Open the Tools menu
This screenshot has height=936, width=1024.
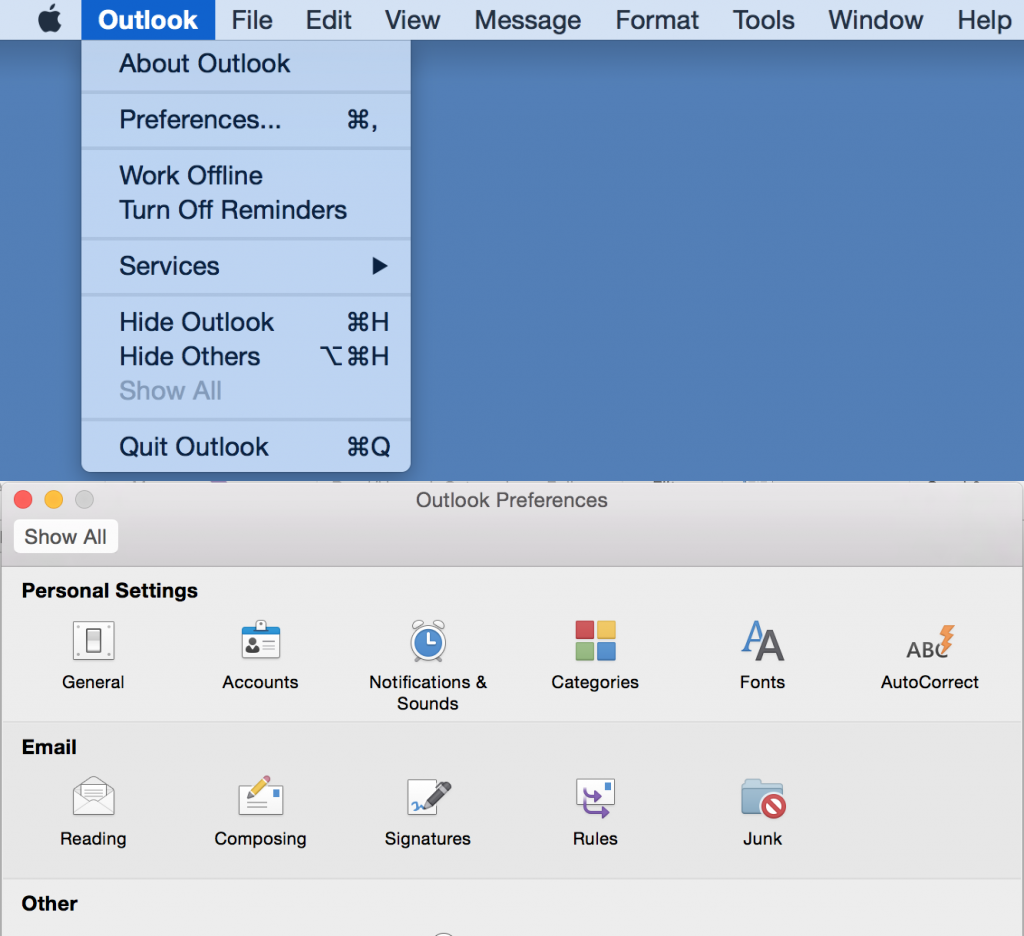763,20
